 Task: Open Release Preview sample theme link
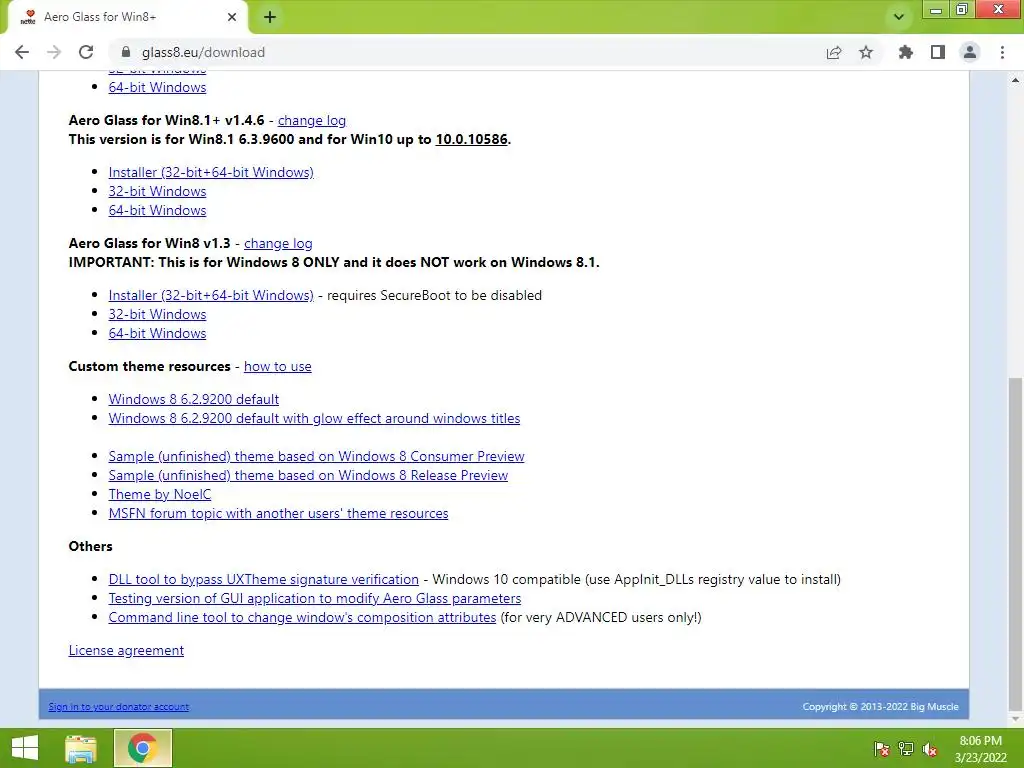coord(308,475)
